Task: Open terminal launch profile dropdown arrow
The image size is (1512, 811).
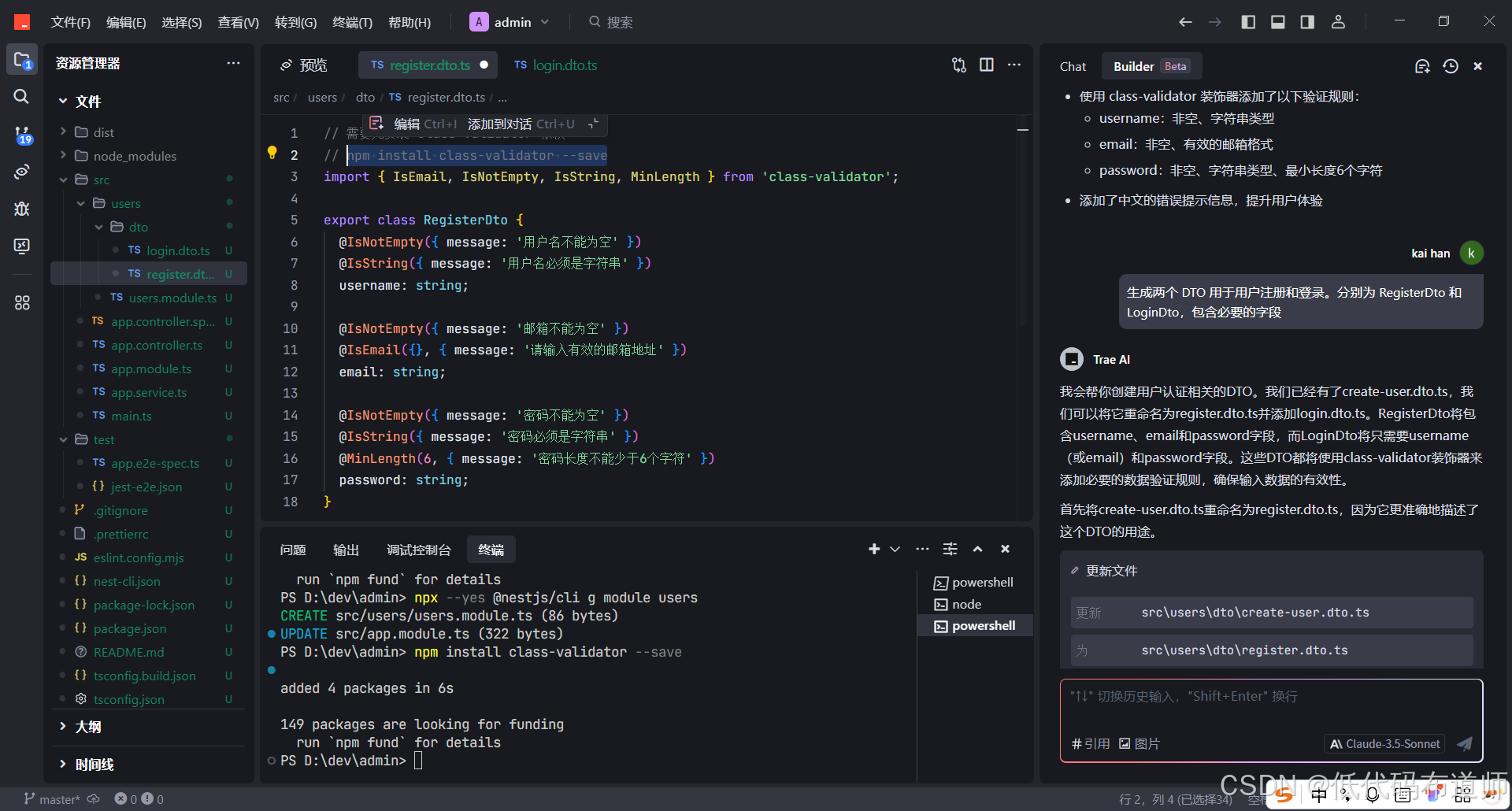Action: 895,549
